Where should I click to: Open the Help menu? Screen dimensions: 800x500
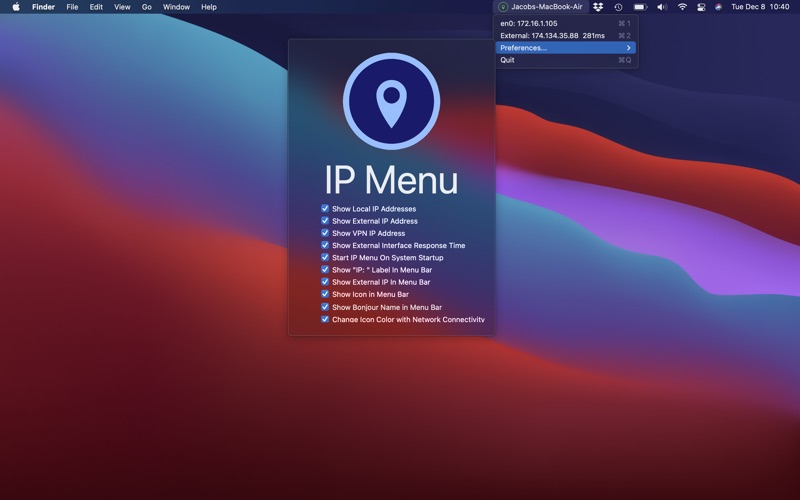coord(209,7)
